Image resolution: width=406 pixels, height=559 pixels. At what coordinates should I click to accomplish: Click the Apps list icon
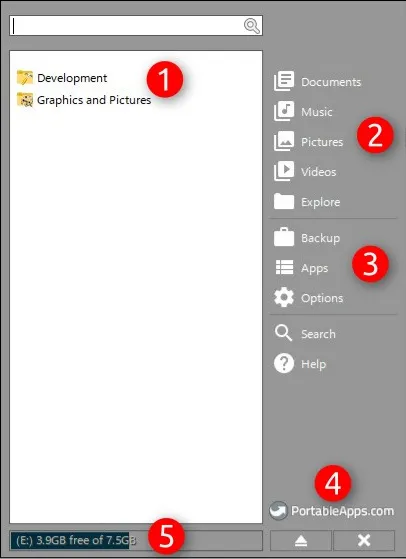[x=284, y=267]
